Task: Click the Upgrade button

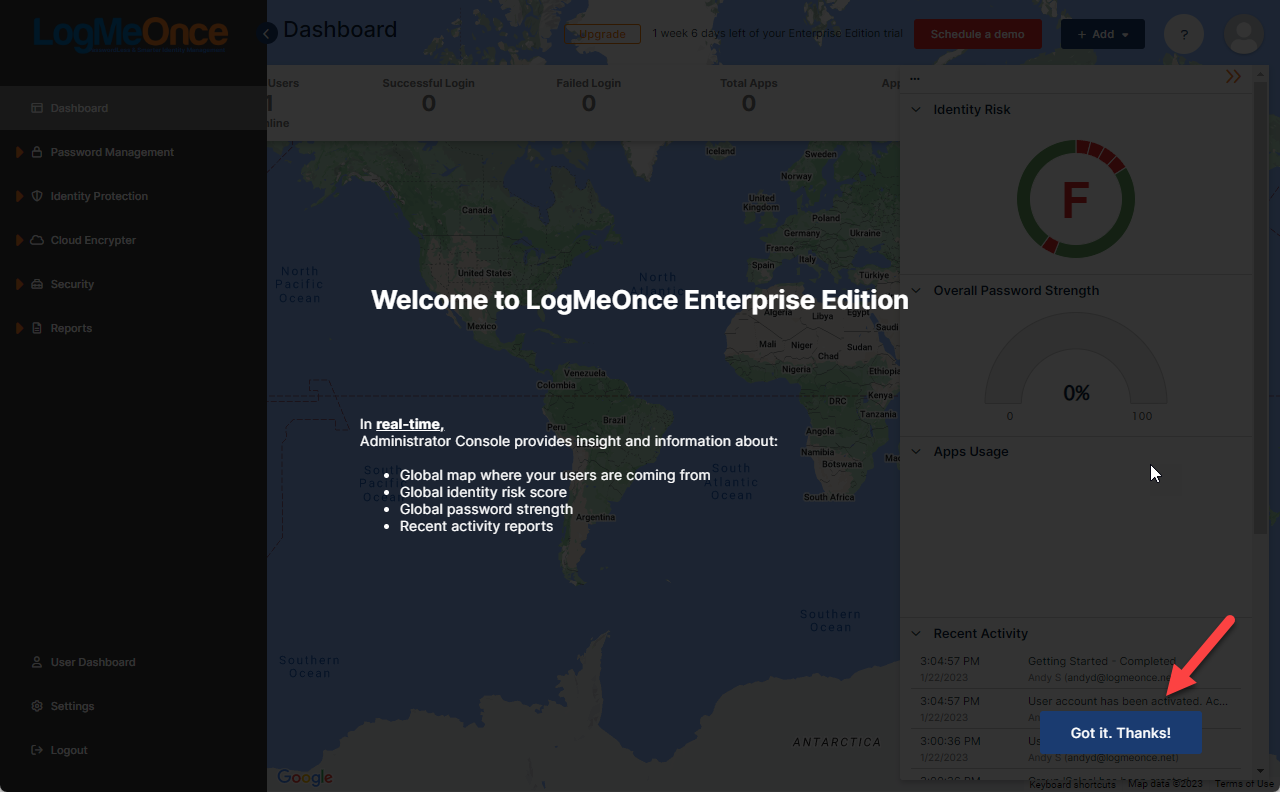Action: tap(603, 34)
